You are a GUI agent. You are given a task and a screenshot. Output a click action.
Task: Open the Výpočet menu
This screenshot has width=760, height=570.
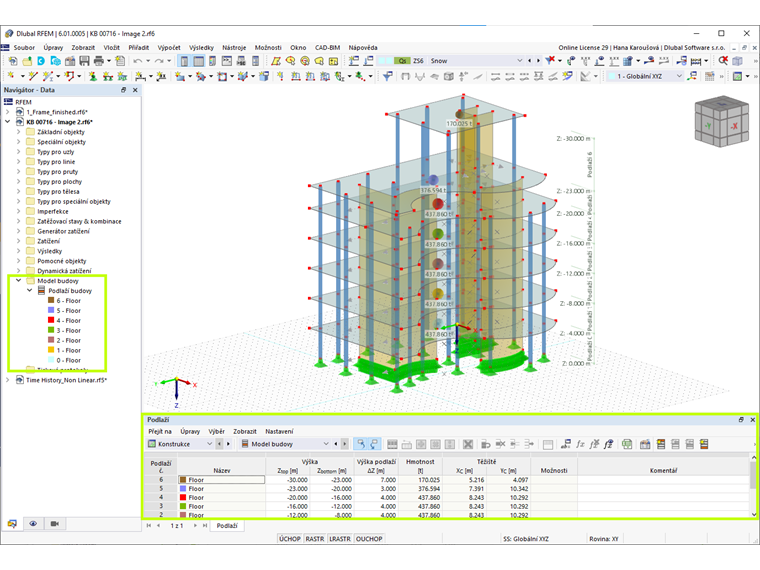[169, 48]
